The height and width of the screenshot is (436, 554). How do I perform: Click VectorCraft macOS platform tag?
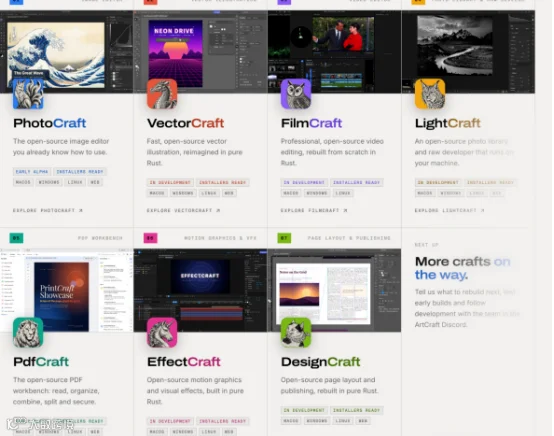[157, 193]
